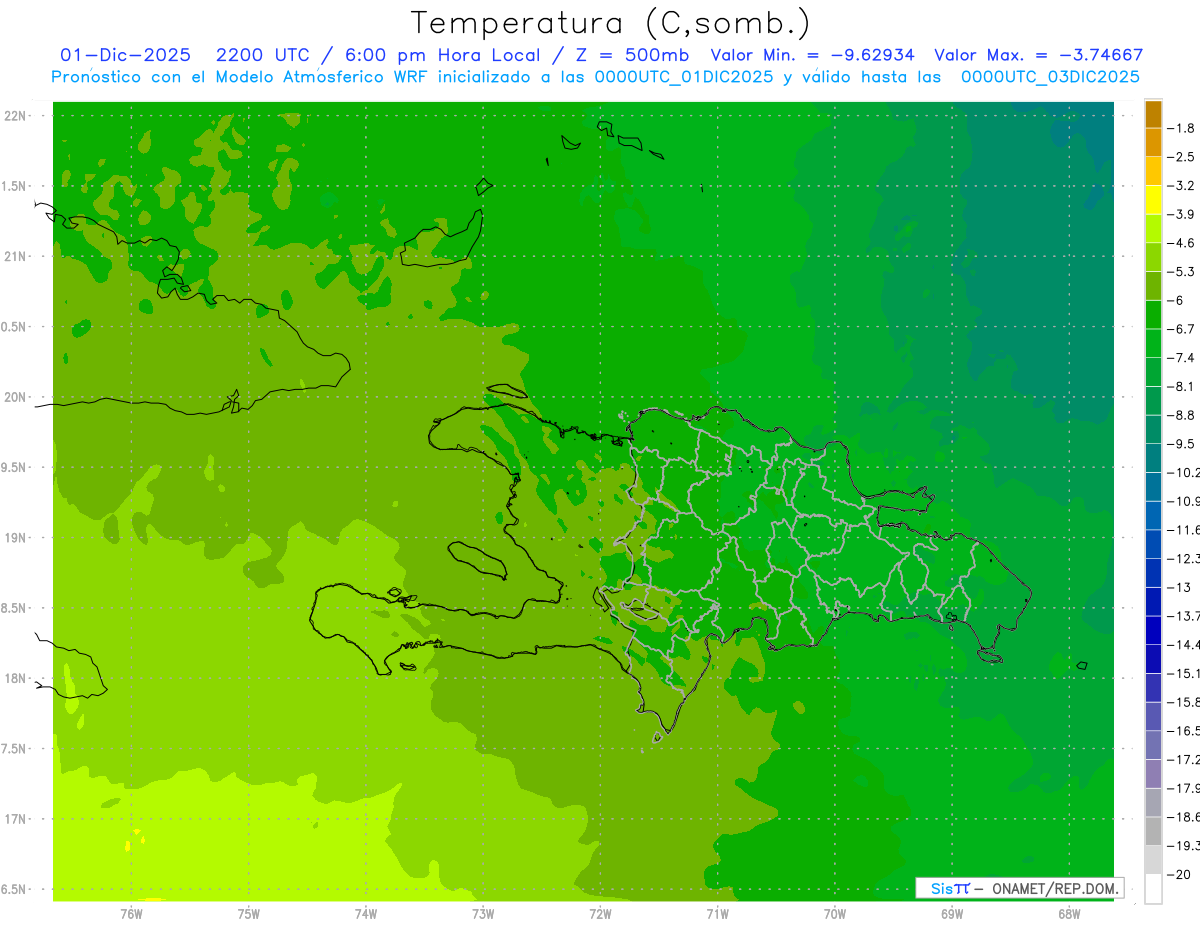
Task: Click the '-1.8' legend value
Action: 1181,128
